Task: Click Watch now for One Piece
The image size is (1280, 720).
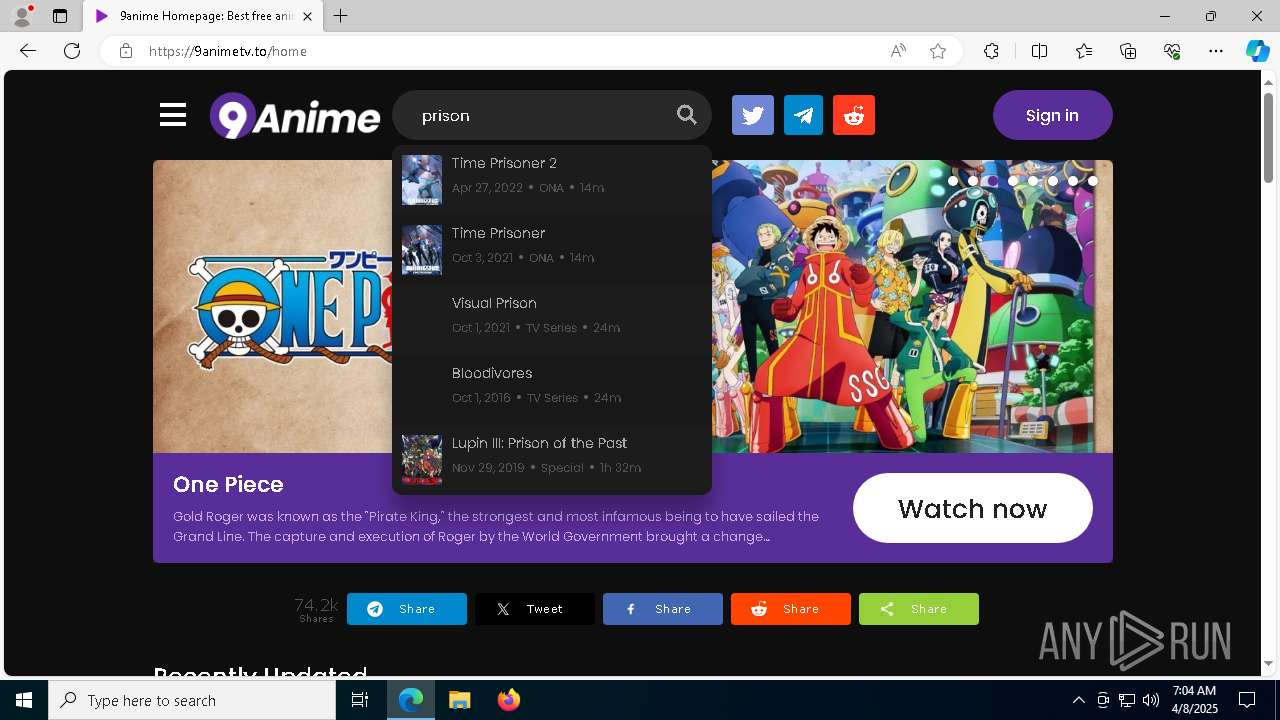Action: point(972,508)
